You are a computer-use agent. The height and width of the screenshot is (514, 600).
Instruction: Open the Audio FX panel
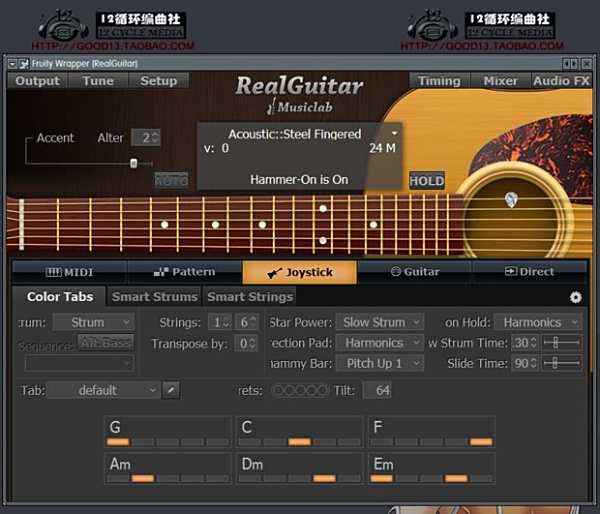pos(561,81)
